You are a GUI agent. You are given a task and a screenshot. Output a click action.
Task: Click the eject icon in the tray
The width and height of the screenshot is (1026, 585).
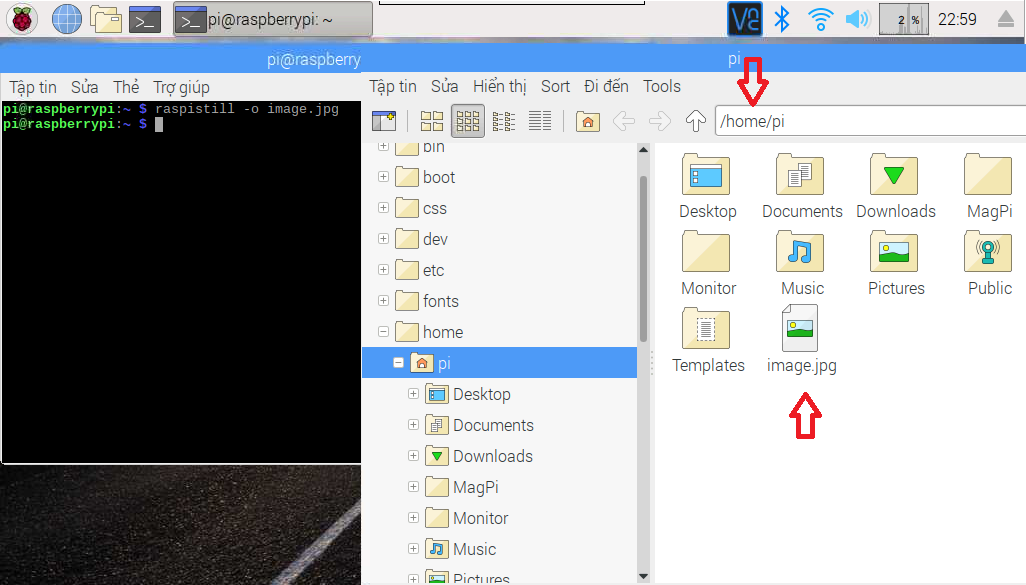1006,19
